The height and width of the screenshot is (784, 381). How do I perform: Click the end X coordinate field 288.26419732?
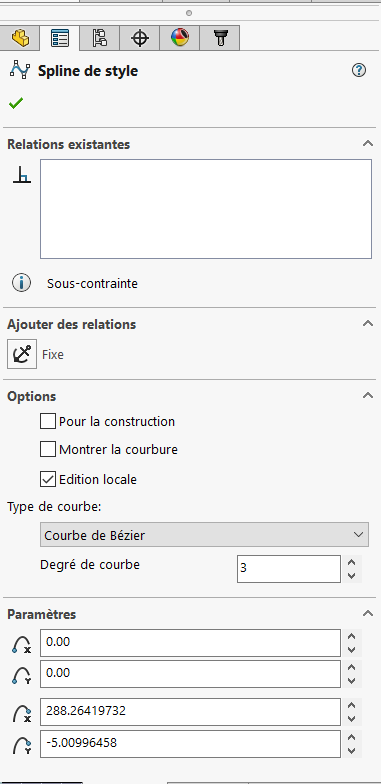click(190, 712)
